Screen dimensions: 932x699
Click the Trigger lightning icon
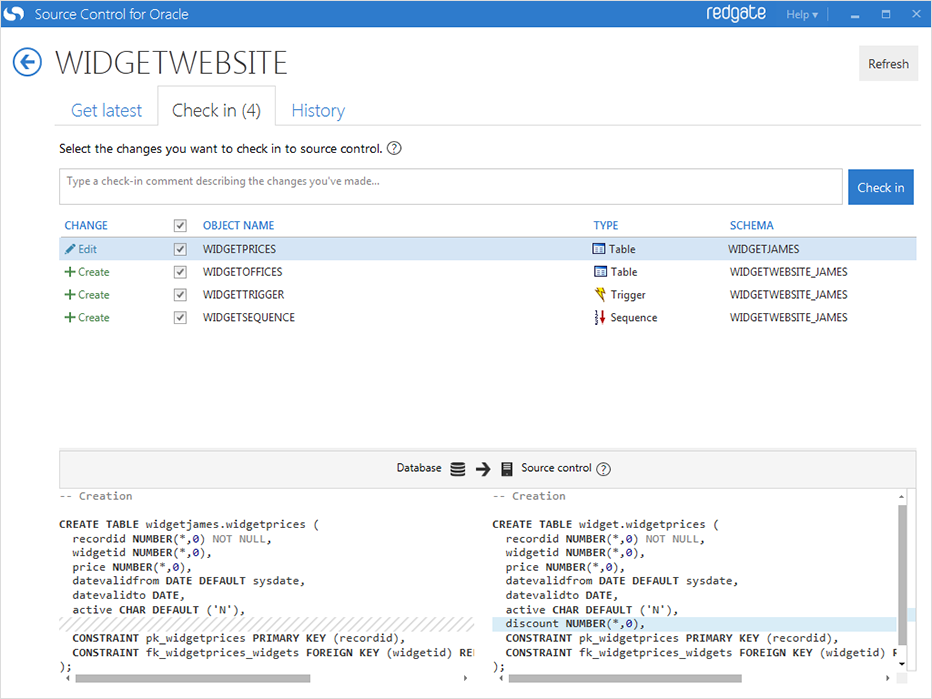[x=600, y=294]
